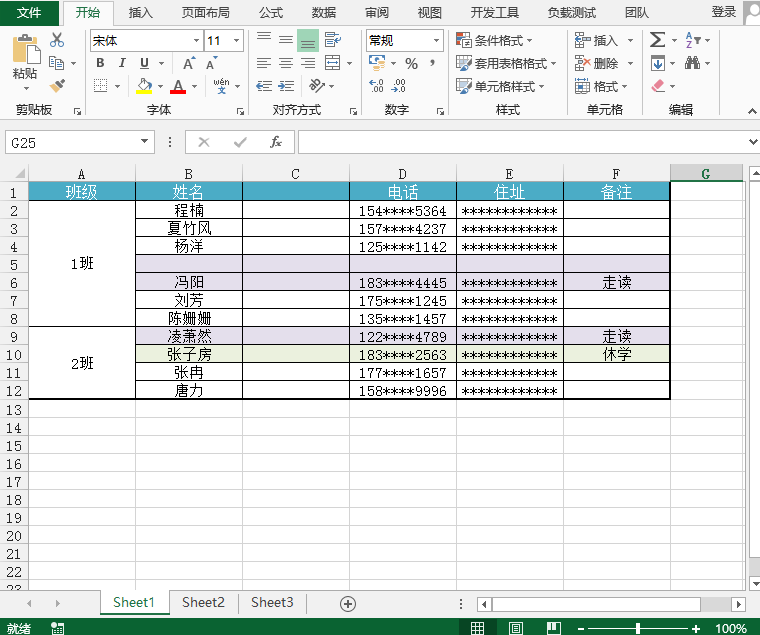Apply percent style format
The height and width of the screenshot is (635, 760).
click(412, 63)
